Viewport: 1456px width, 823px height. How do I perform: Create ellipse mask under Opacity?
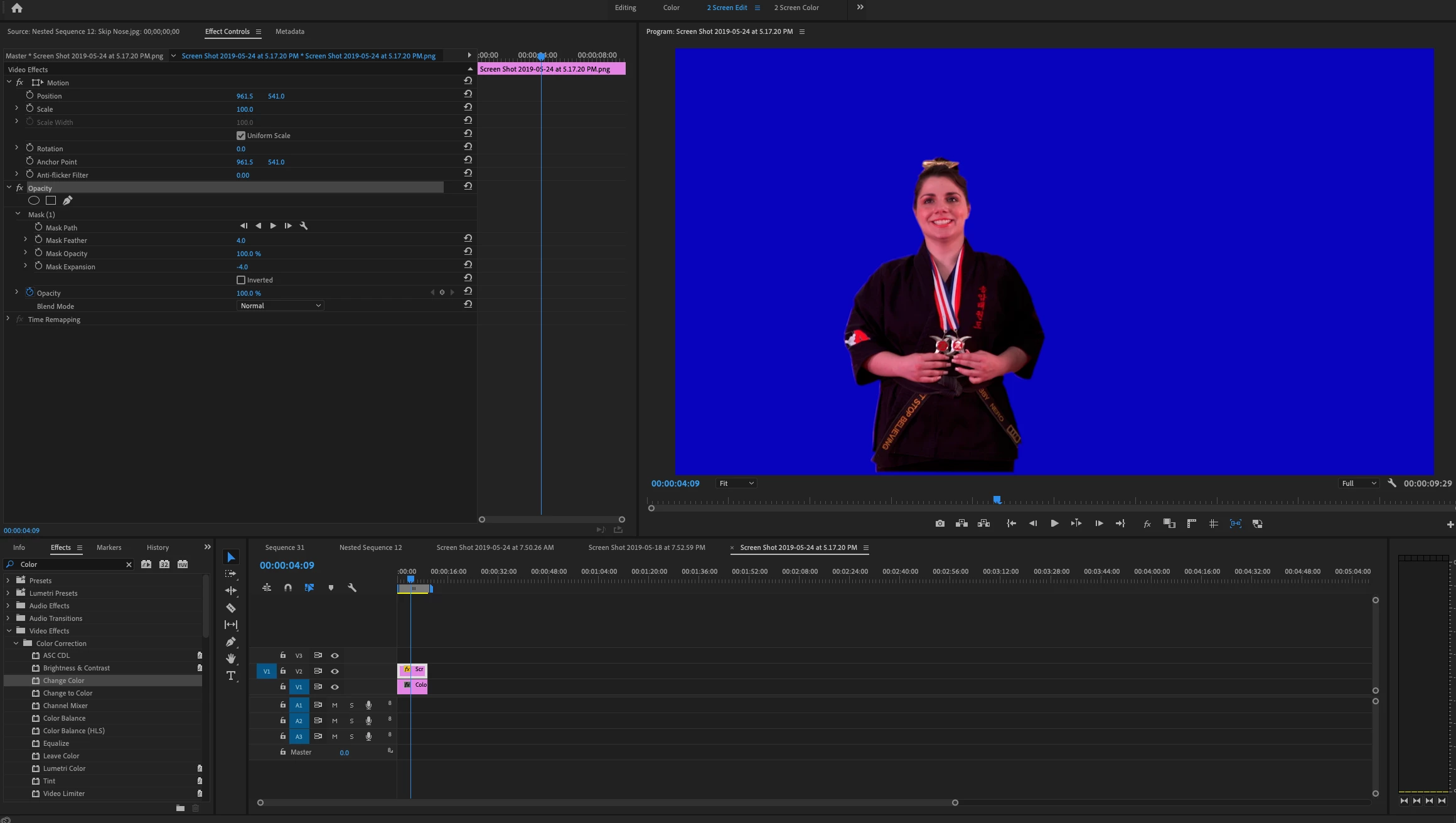tap(34, 200)
